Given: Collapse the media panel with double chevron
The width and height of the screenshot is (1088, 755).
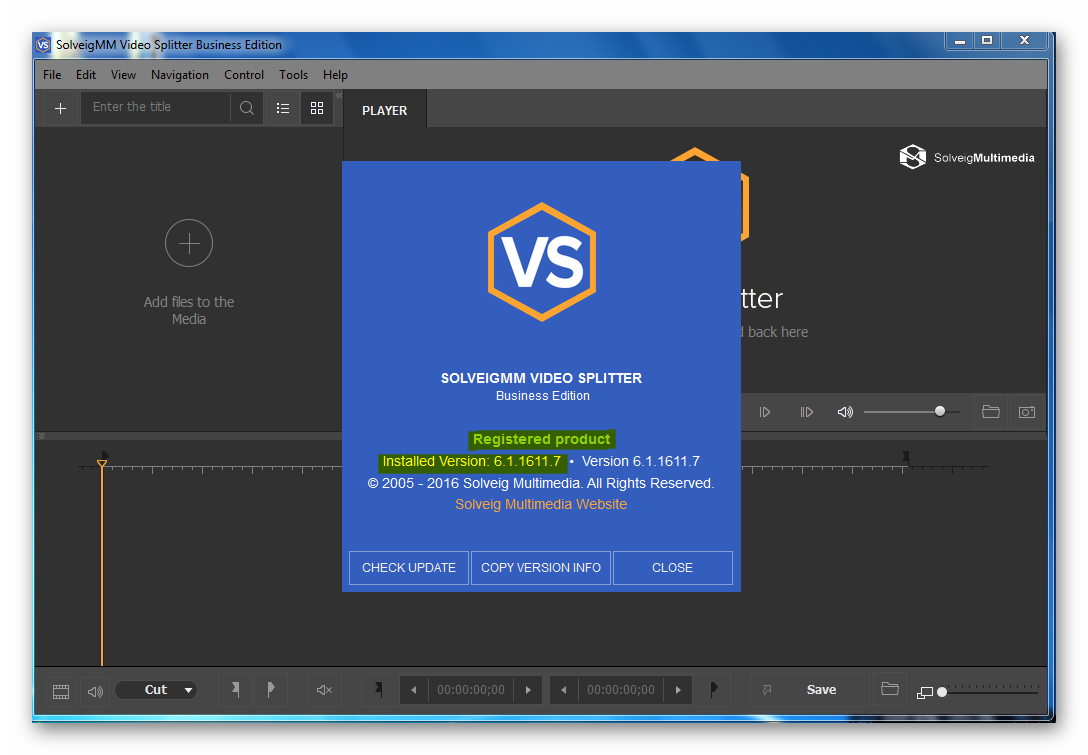Looking at the screenshot, I should 339,96.
